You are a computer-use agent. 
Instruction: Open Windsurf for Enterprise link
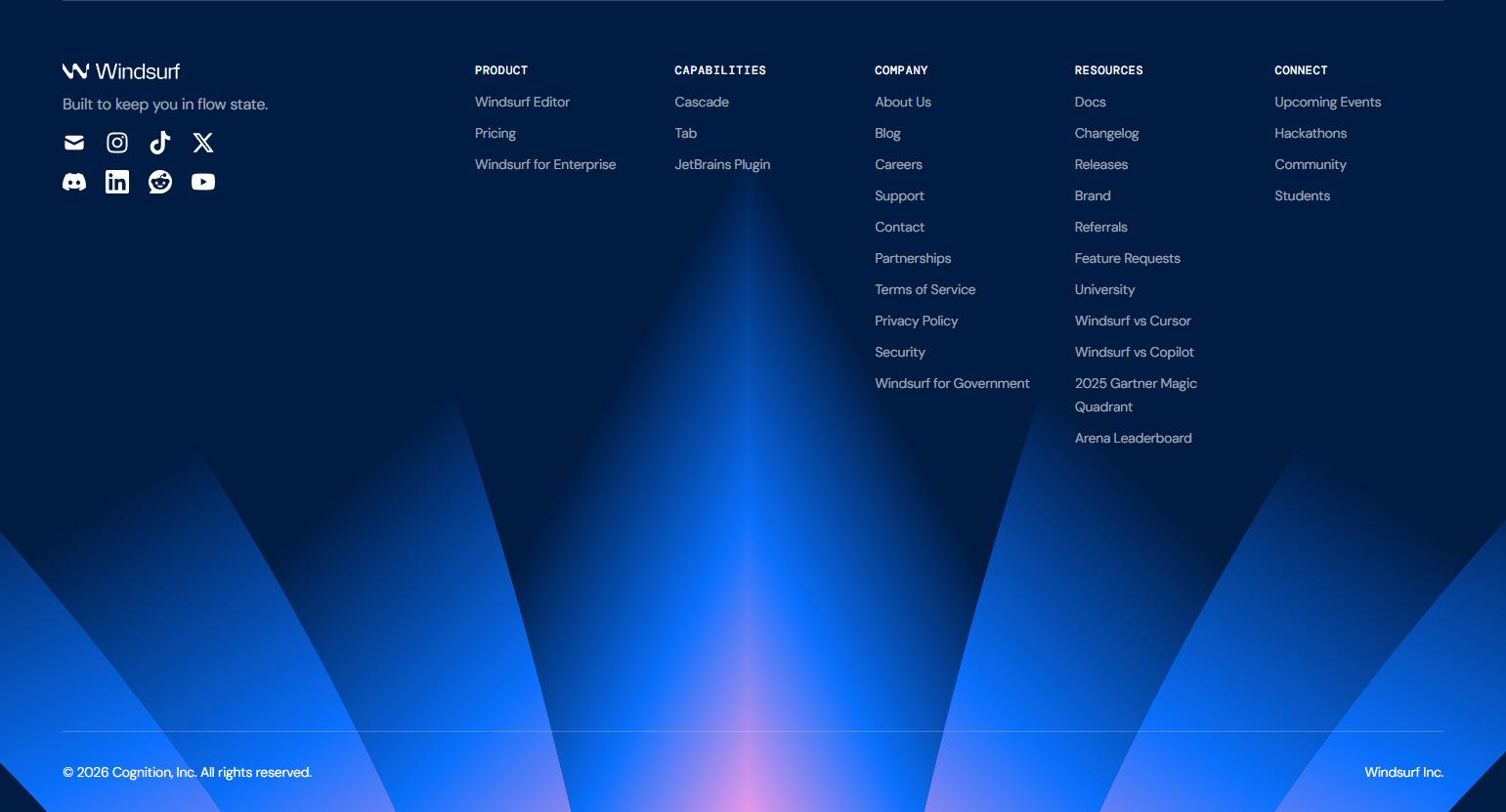tap(545, 164)
